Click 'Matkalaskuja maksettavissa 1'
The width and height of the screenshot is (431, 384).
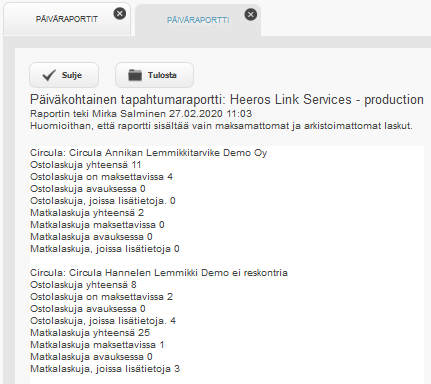pyautogui.click(x=97, y=345)
